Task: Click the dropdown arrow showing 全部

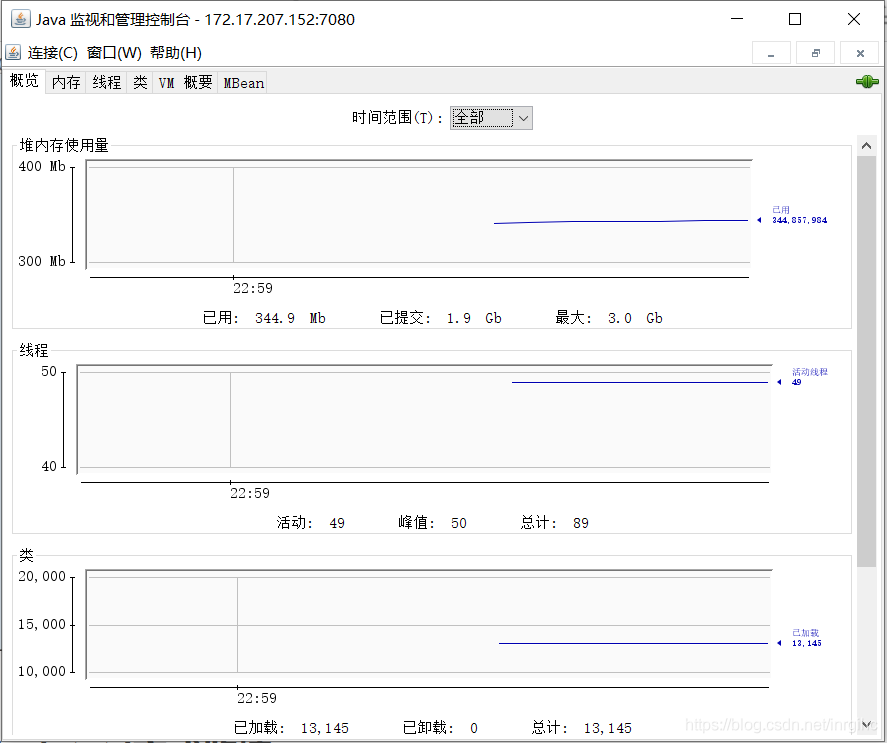Action: (x=522, y=117)
